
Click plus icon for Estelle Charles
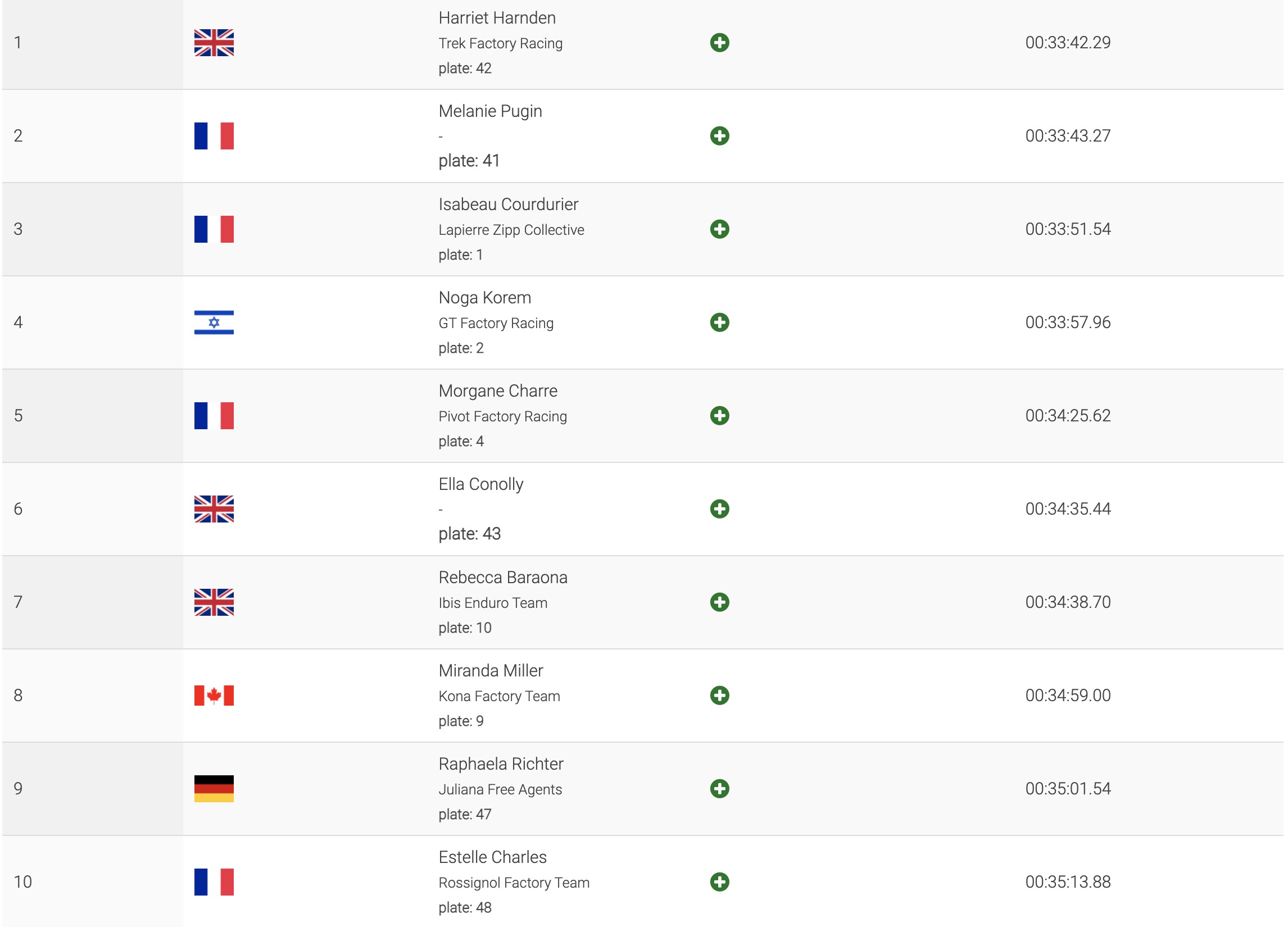point(719,881)
